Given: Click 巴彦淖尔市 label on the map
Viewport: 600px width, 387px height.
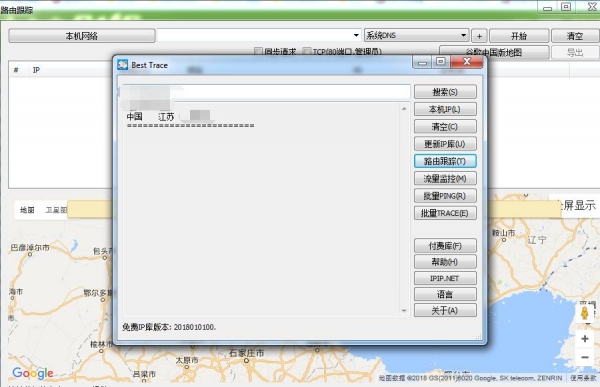Looking at the screenshot, I should tap(30, 247).
